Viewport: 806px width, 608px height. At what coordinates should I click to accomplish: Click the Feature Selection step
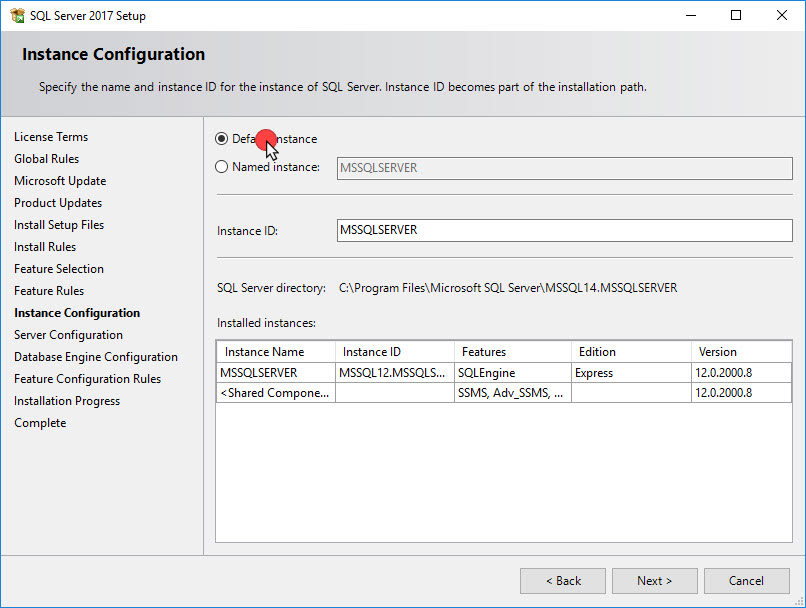point(59,269)
